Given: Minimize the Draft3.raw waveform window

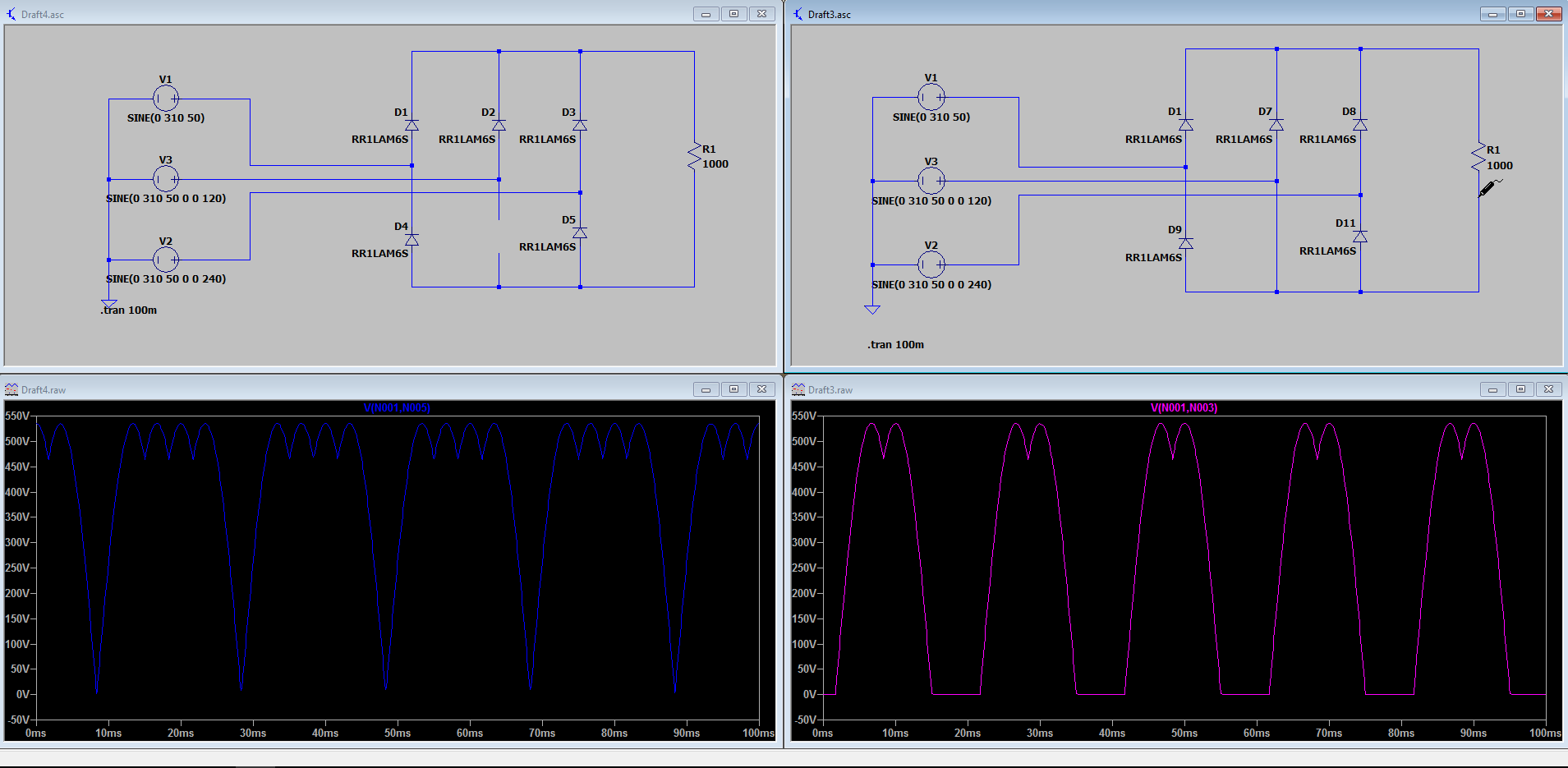Looking at the screenshot, I should (1492, 389).
